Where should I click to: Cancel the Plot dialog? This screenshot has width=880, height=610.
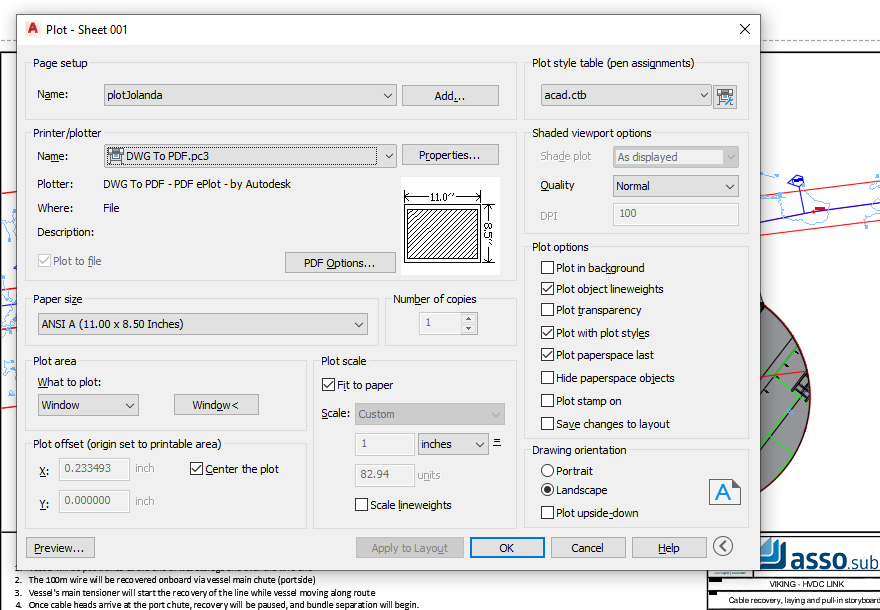coord(588,548)
